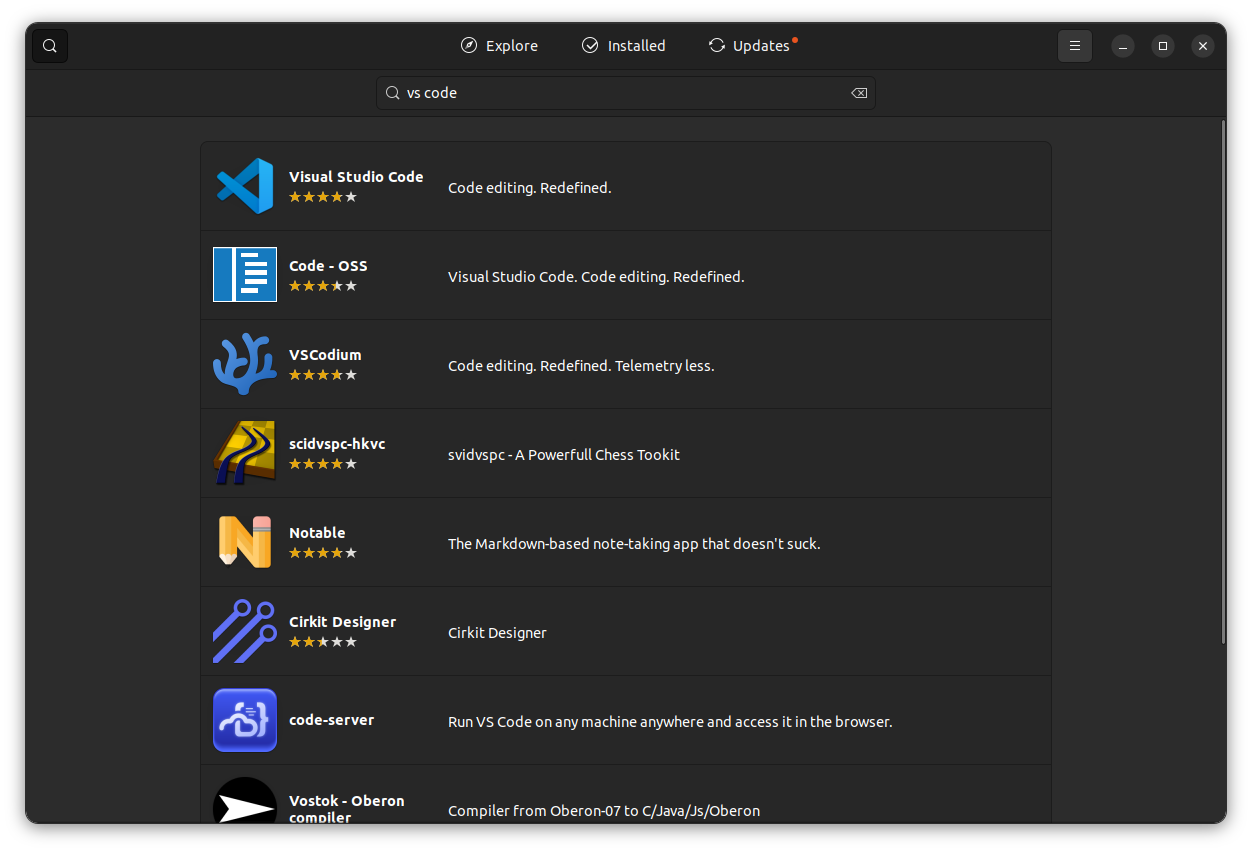This screenshot has height=852, width=1252.
Task: Switch to the Explore tab
Action: [x=499, y=45]
